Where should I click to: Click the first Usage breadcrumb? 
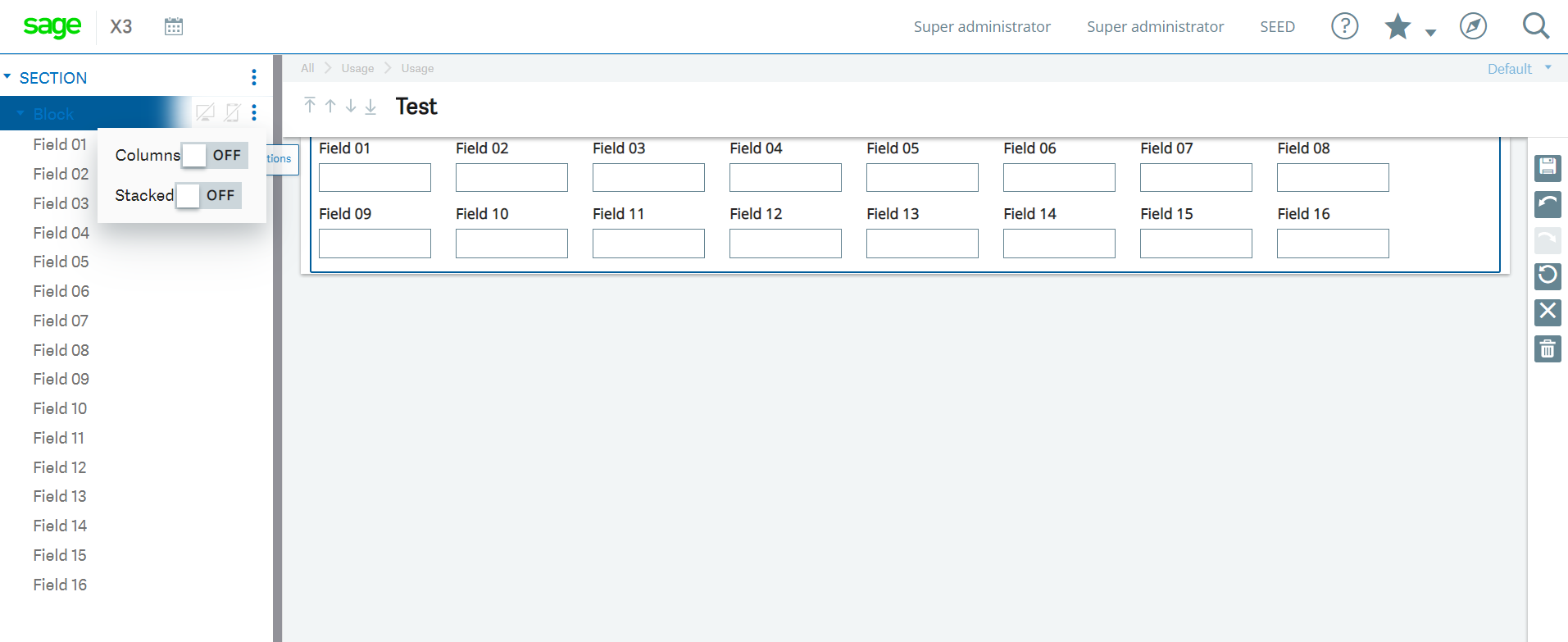357,68
